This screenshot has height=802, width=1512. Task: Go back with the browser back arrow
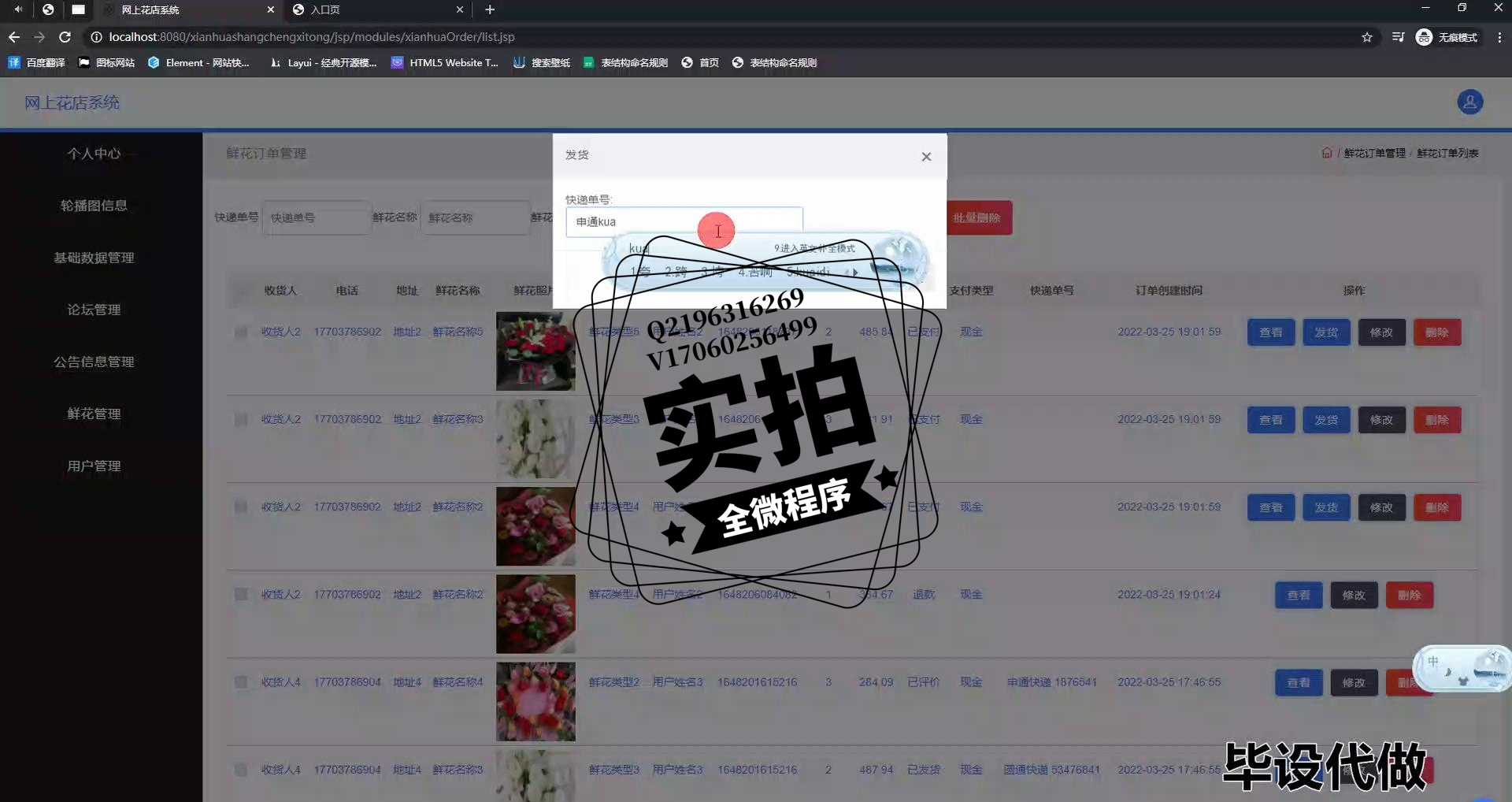pyautogui.click(x=14, y=37)
